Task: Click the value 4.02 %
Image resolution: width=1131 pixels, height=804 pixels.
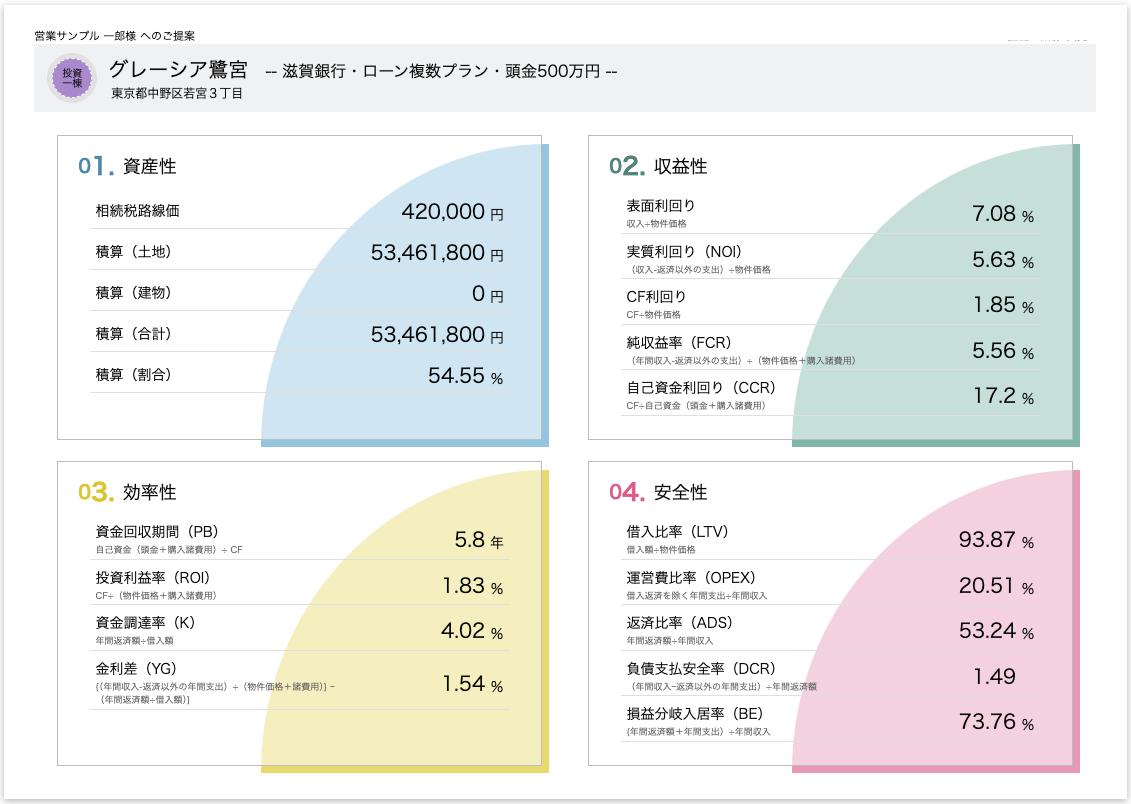Action: (472, 630)
